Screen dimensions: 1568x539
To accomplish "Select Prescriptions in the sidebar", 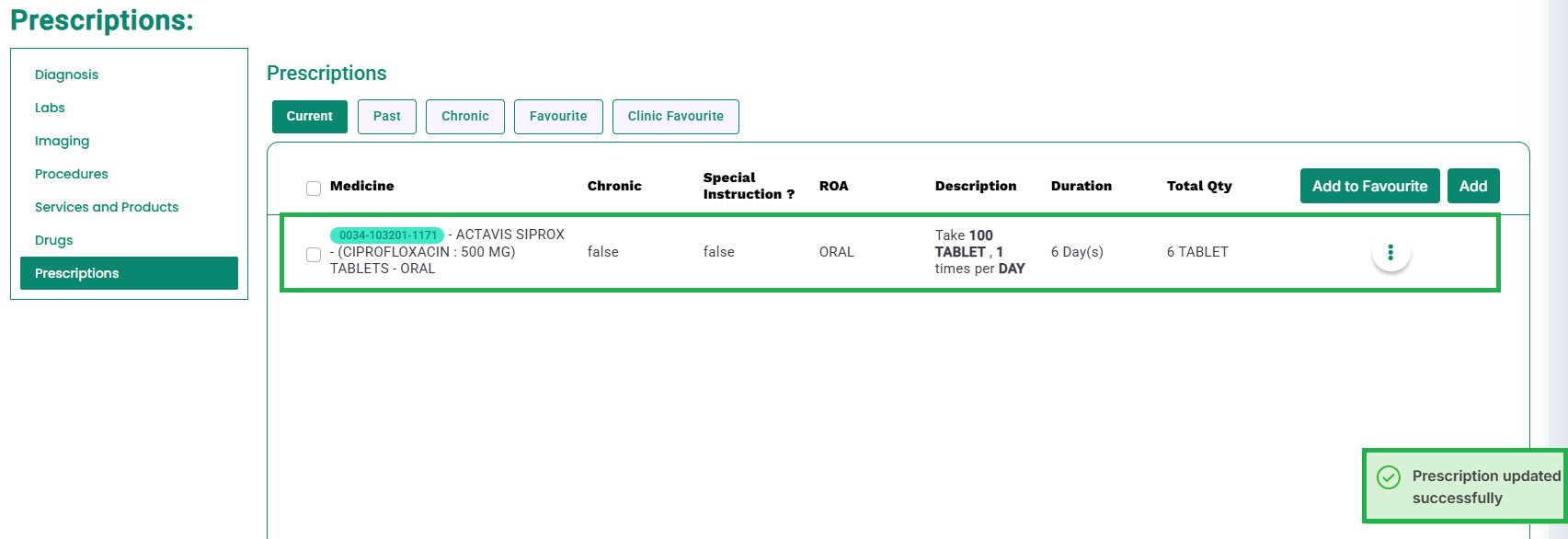I will point(129,273).
